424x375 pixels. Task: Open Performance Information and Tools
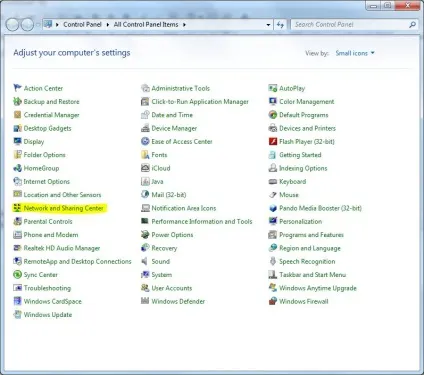point(202,221)
